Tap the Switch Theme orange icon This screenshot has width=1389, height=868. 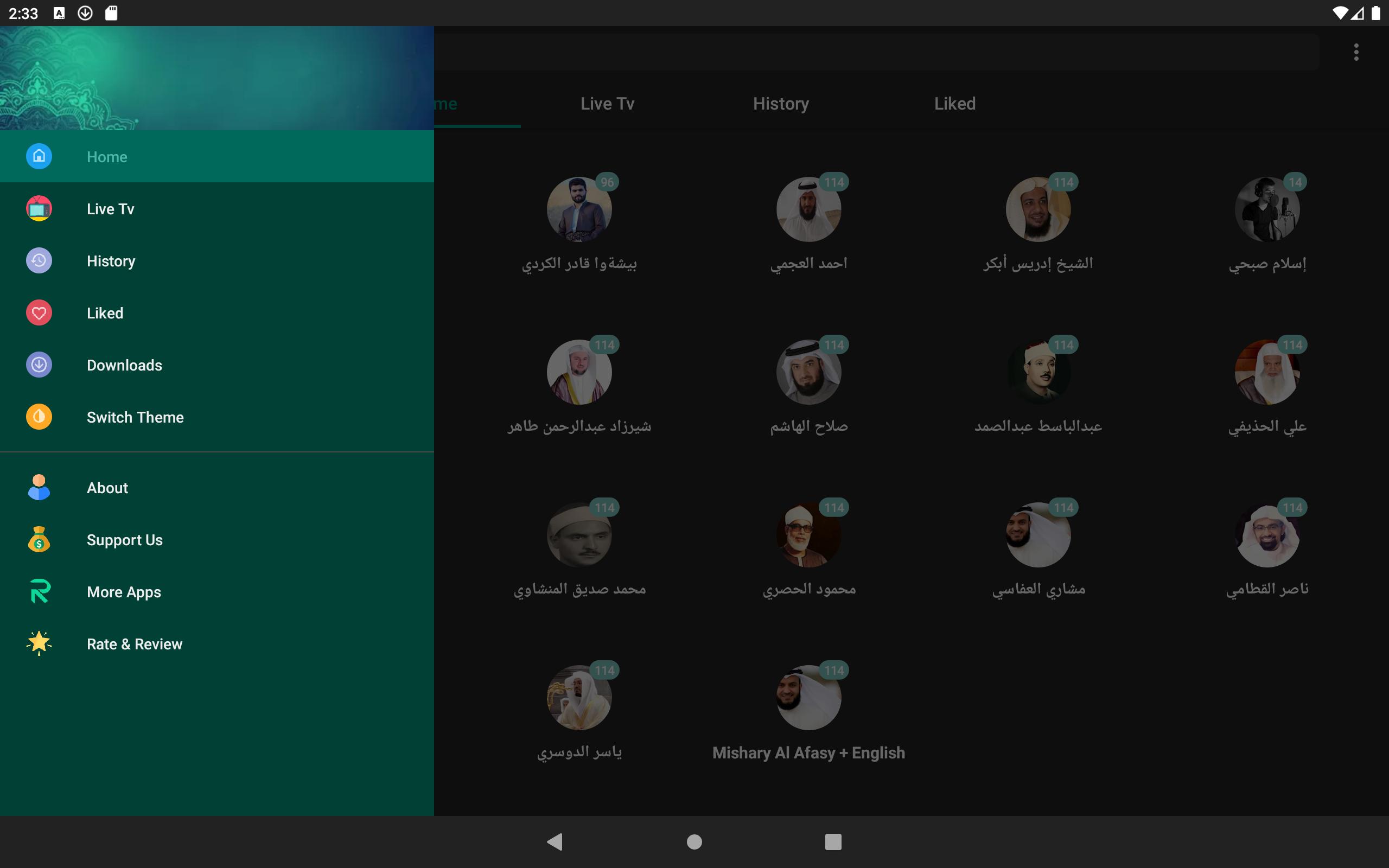pos(39,417)
